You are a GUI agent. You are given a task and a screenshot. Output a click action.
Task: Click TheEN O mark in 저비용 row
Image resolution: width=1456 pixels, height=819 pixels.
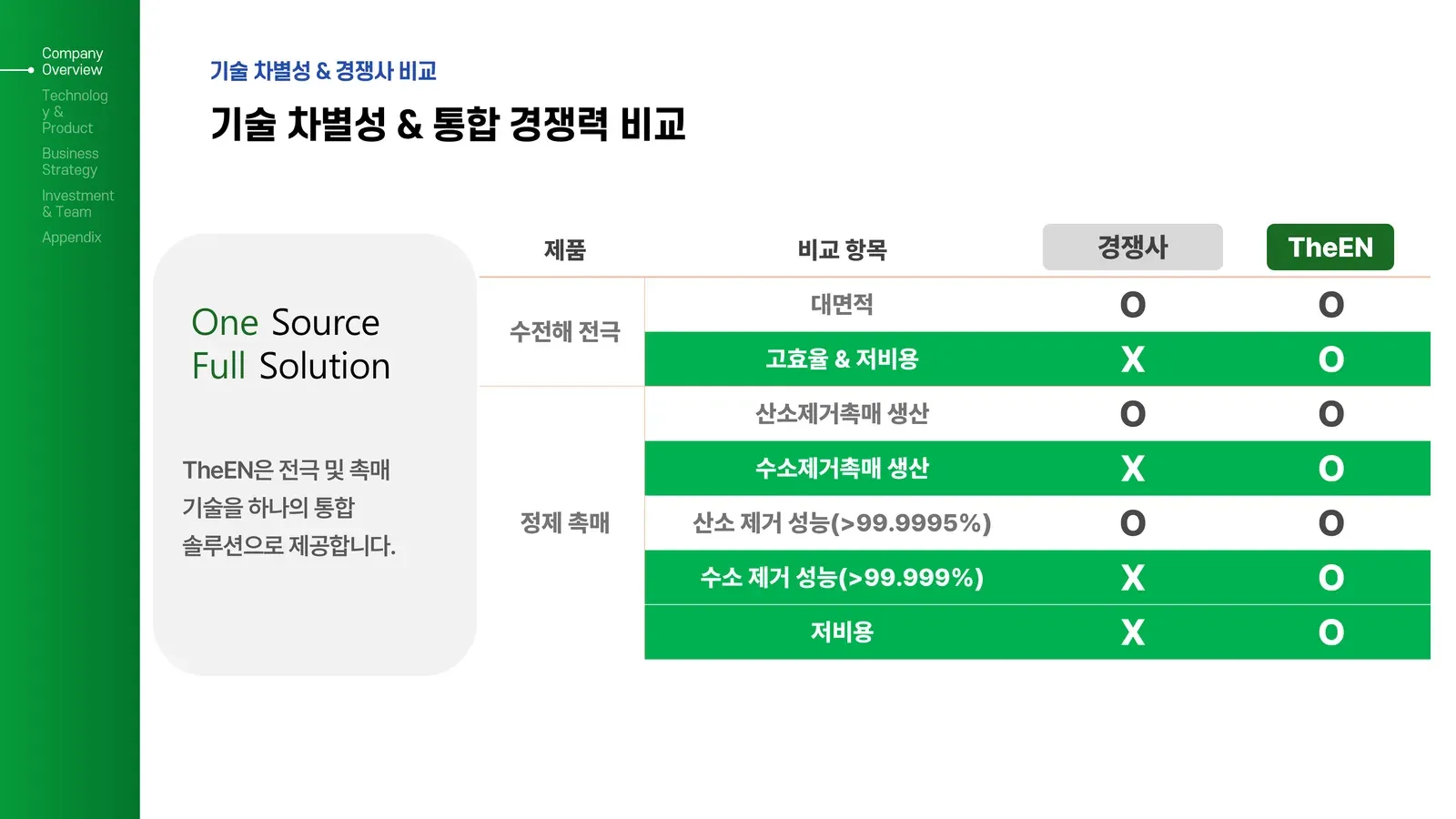[x=1331, y=632]
